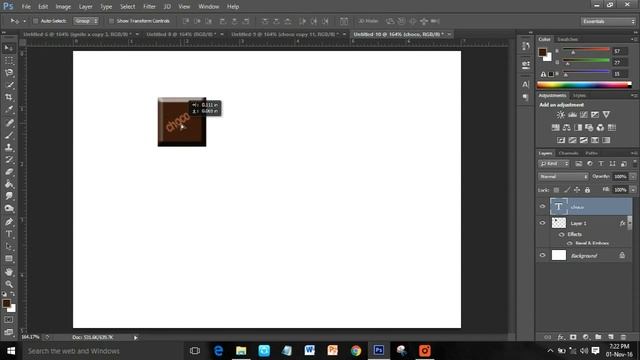Add Levels adjustment layer
The width and height of the screenshot is (640, 360).
point(572,115)
